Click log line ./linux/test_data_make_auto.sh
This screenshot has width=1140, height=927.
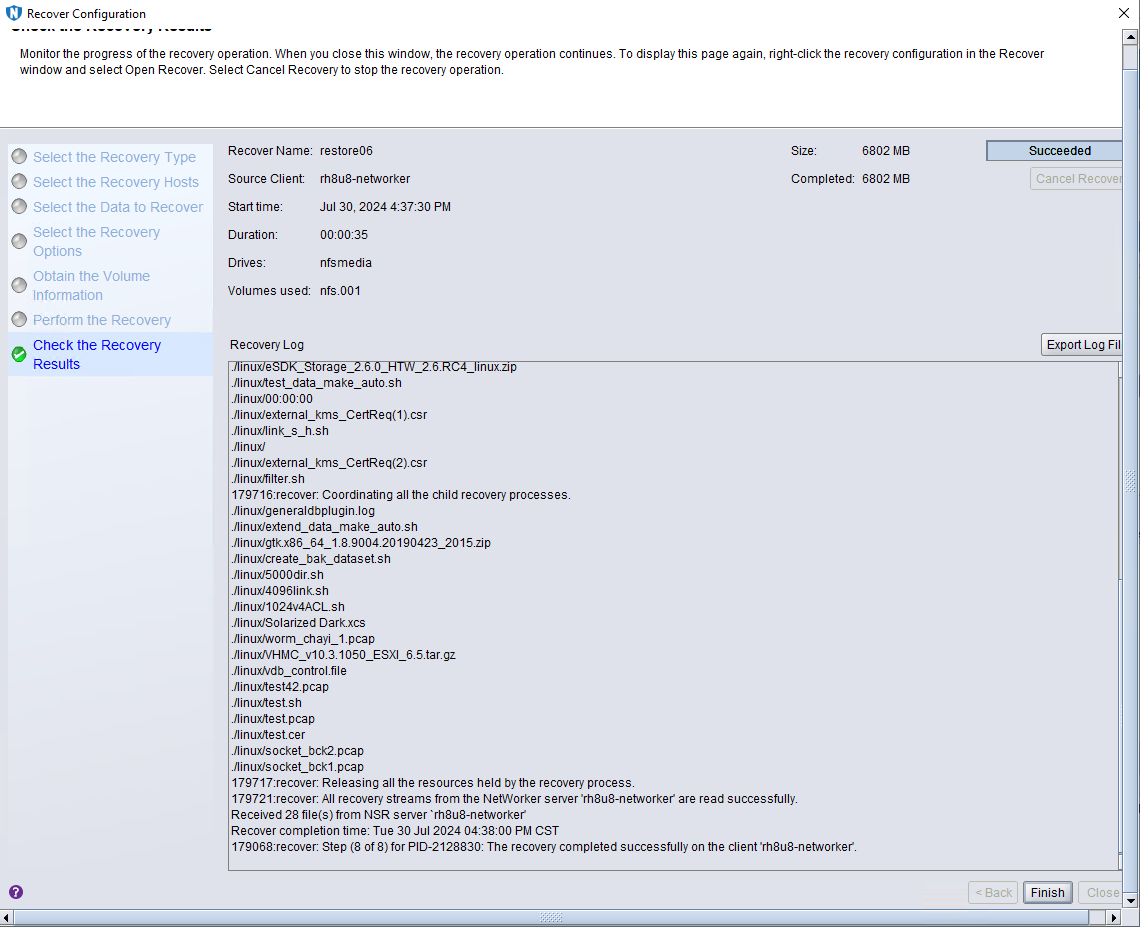point(316,382)
